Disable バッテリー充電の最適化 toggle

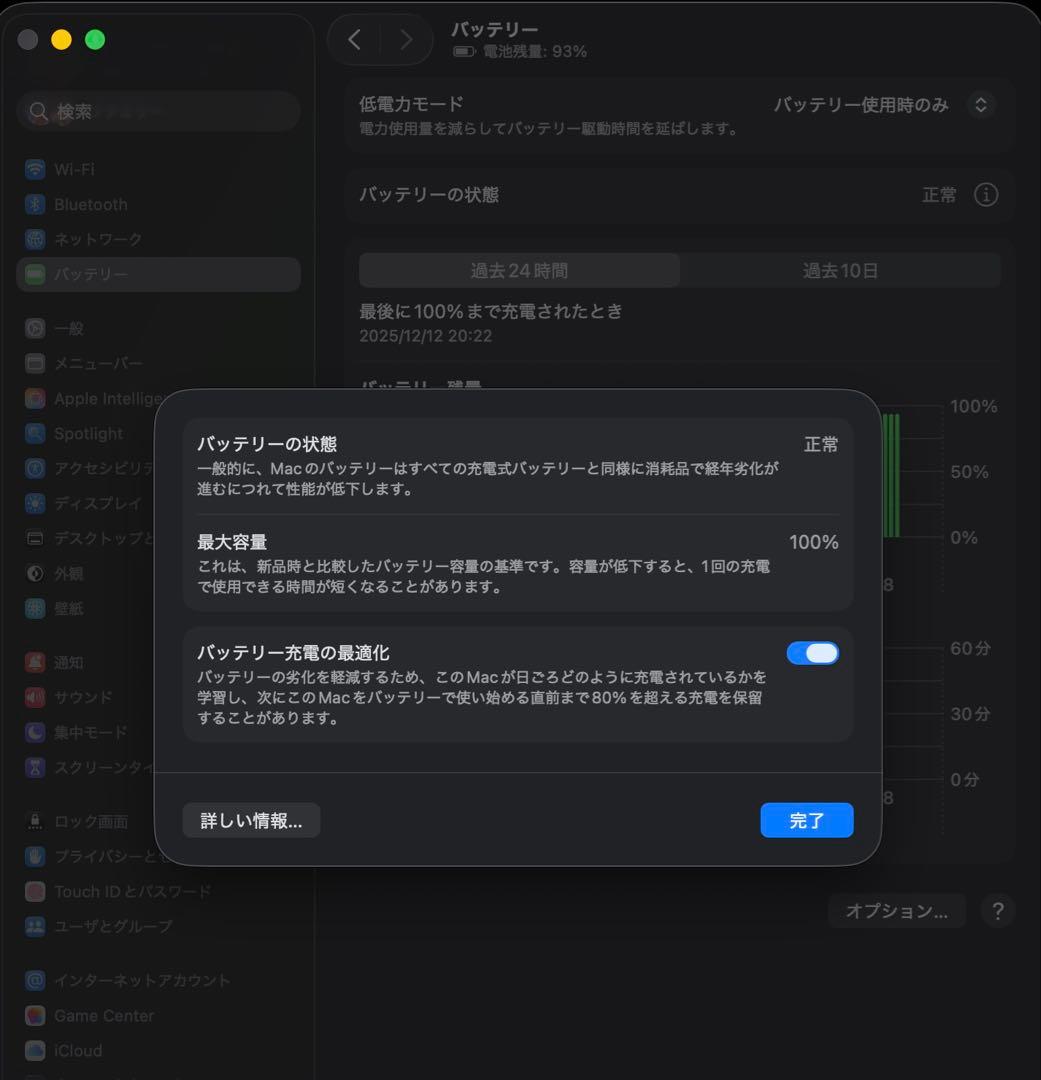[x=813, y=652]
